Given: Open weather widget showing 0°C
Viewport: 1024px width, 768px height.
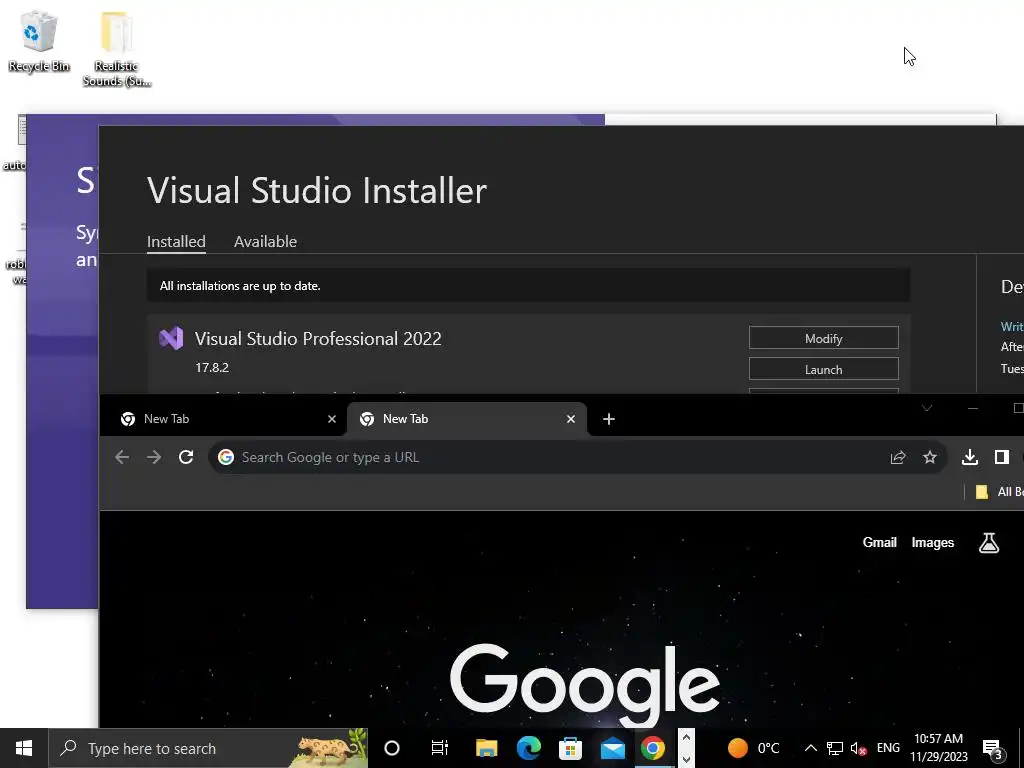Looking at the screenshot, I should click(753, 748).
